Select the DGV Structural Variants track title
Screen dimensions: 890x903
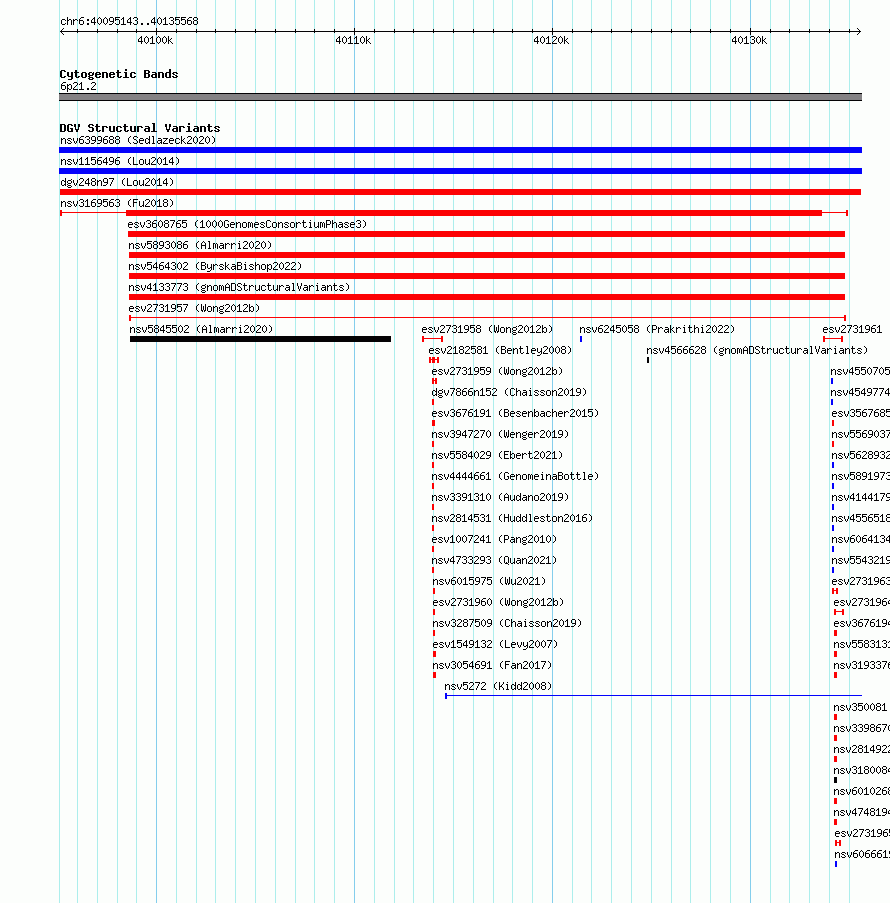click(139, 128)
